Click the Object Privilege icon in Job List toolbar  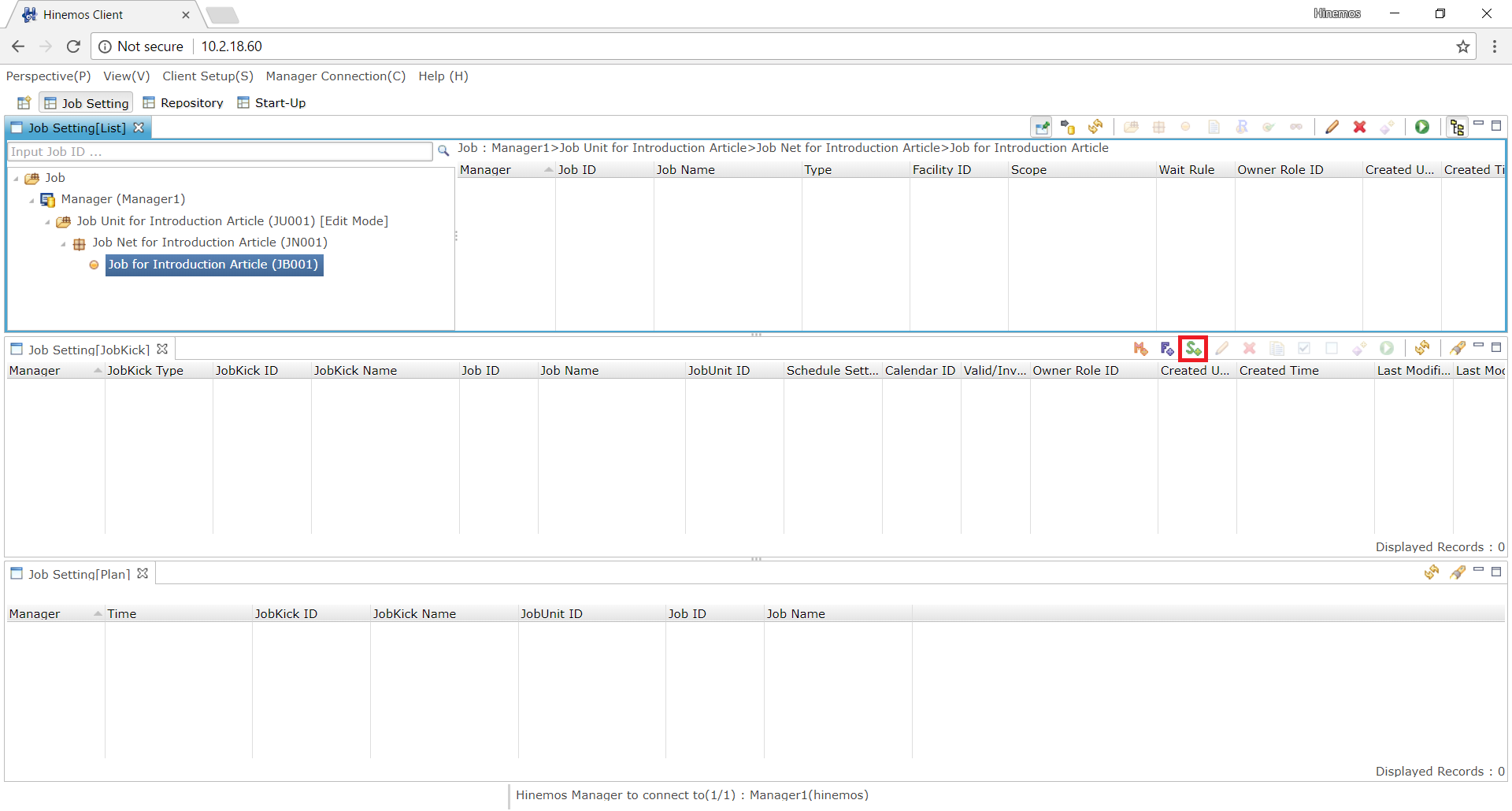[x=1387, y=127]
